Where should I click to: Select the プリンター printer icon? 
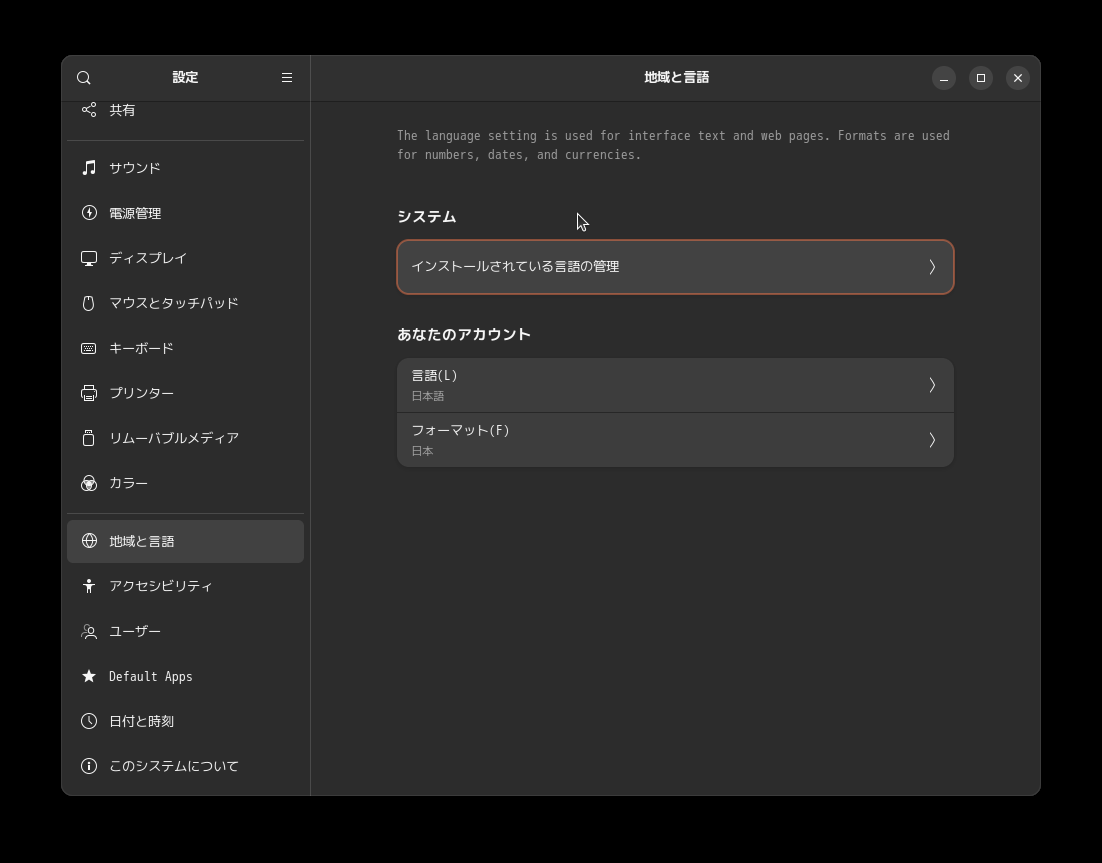(89, 392)
